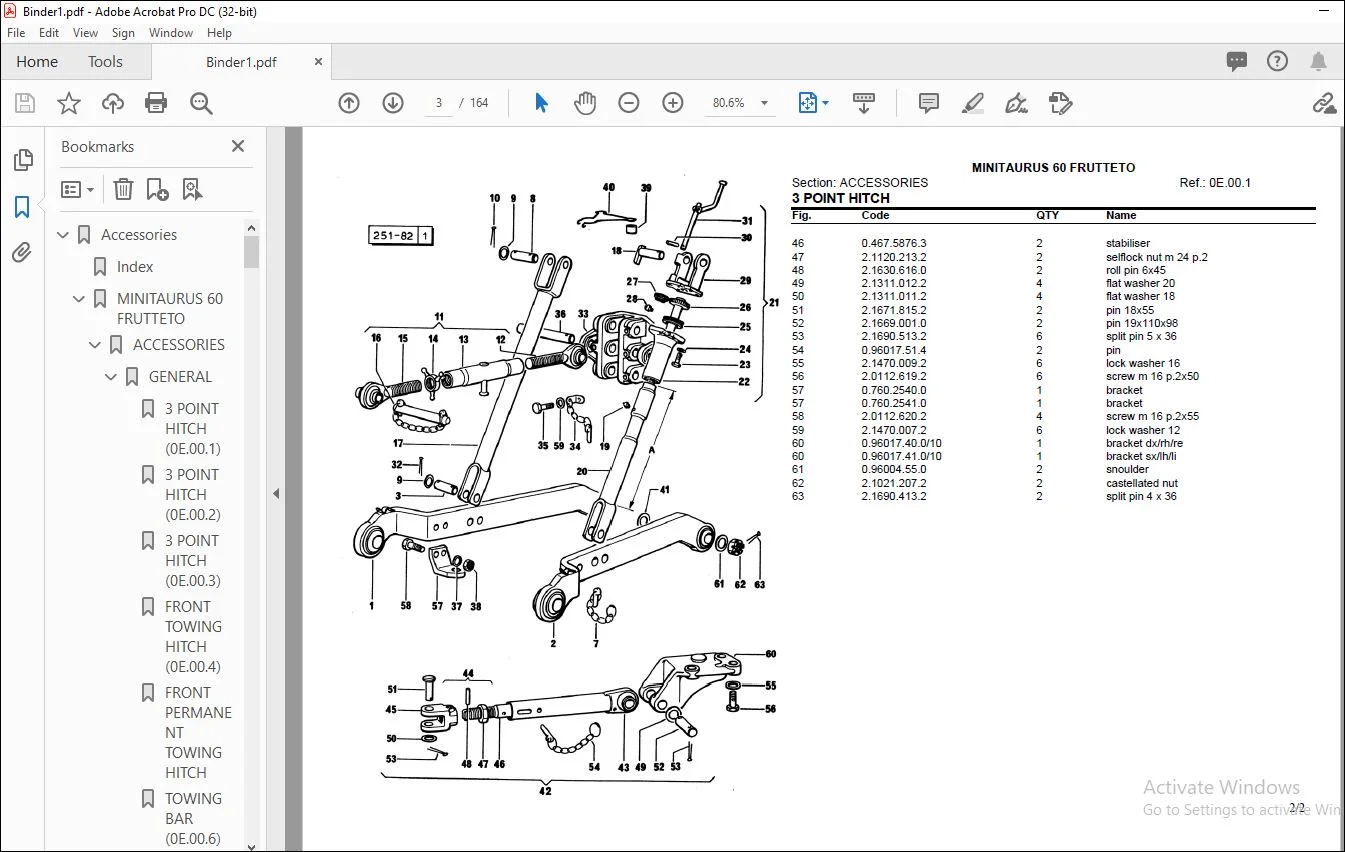The width and height of the screenshot is (1345, 852).
Task: Click the fit page icon
Action: click(807, 103)
